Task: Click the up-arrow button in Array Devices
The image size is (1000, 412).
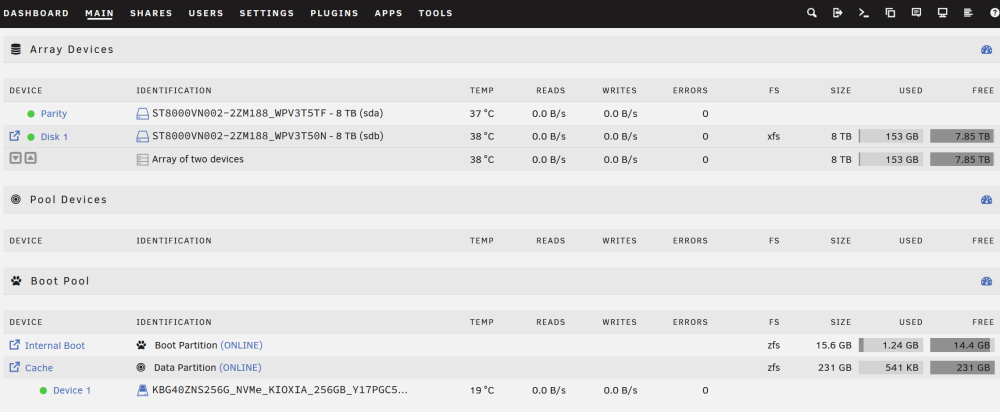Action: point(30,158)
